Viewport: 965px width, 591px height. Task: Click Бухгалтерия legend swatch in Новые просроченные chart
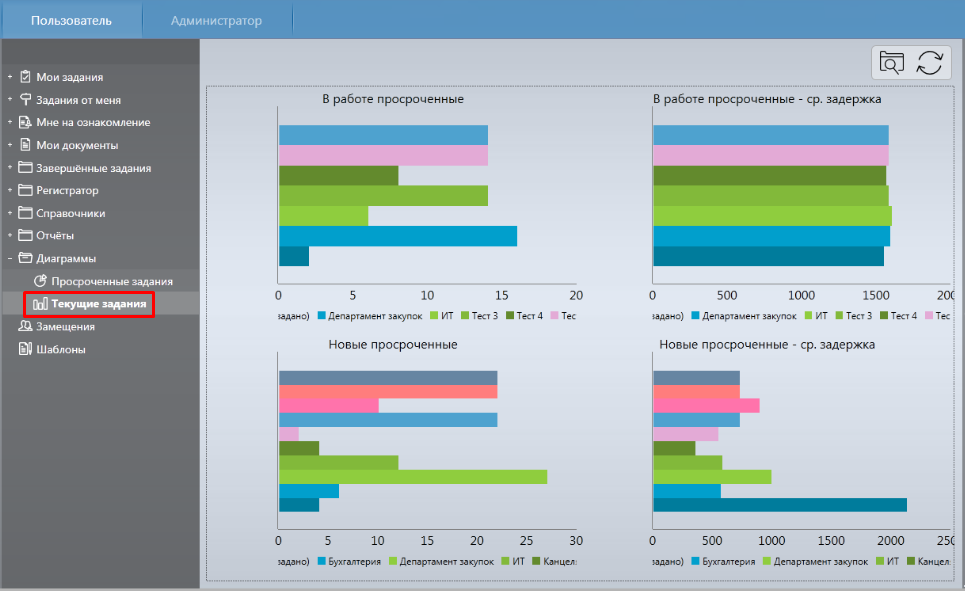(x=322, y=562)
